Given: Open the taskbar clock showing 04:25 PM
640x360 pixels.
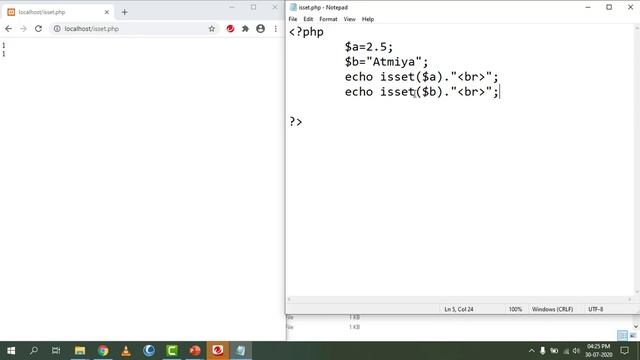Looking at the screenshot, I should pyautogui.click(x=598, y=351).
